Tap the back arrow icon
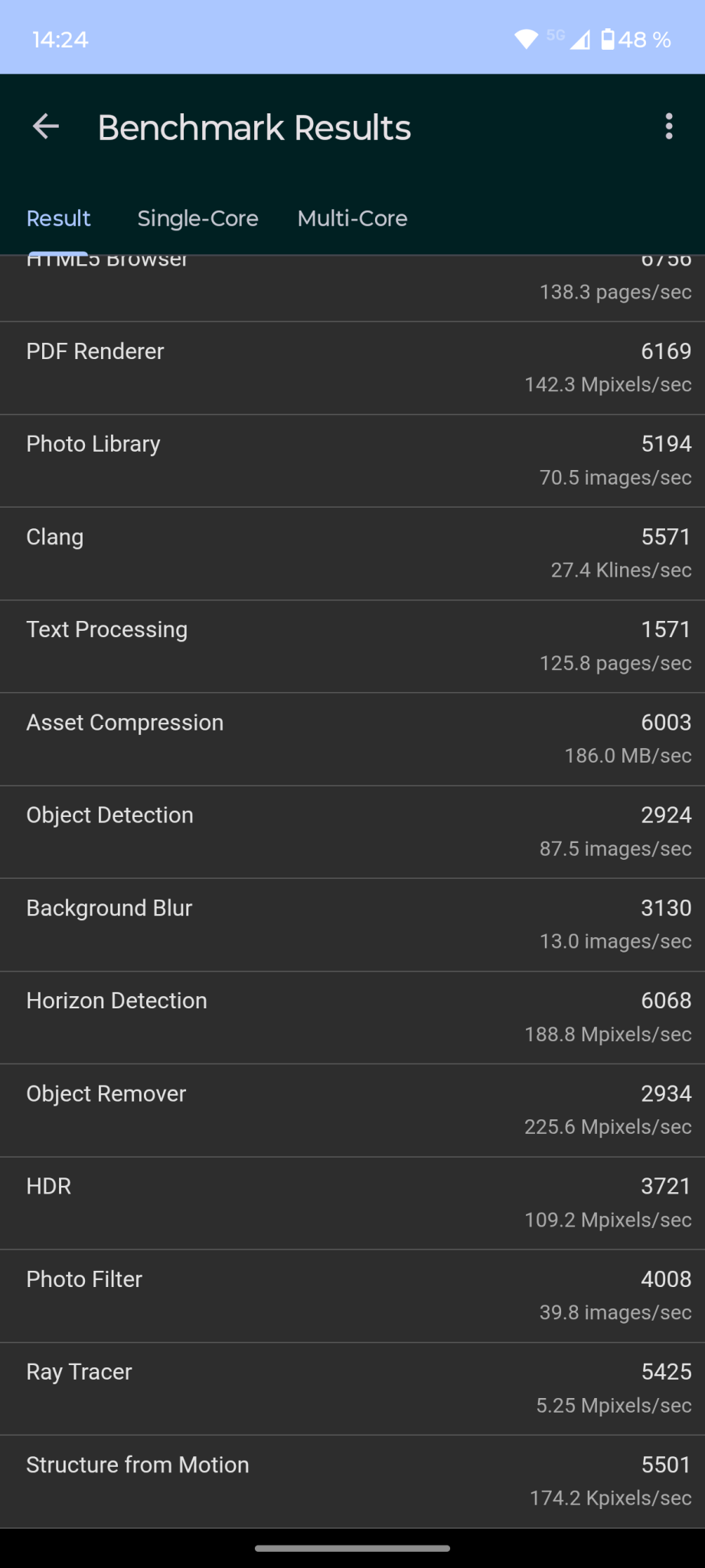The height and width of the screenshot is (1568, 705). 46,127
